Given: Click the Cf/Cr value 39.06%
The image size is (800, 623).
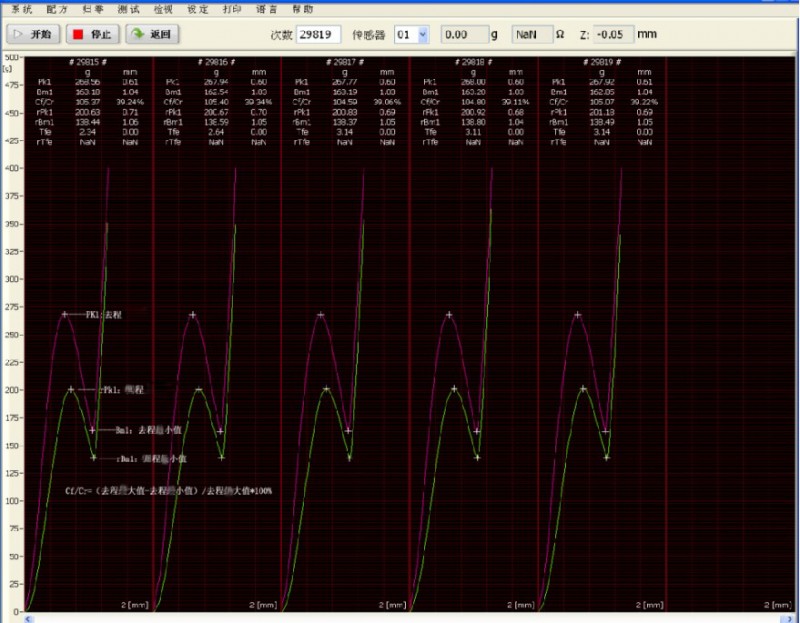Looking at the screenshot, I should tap(387, 102).
